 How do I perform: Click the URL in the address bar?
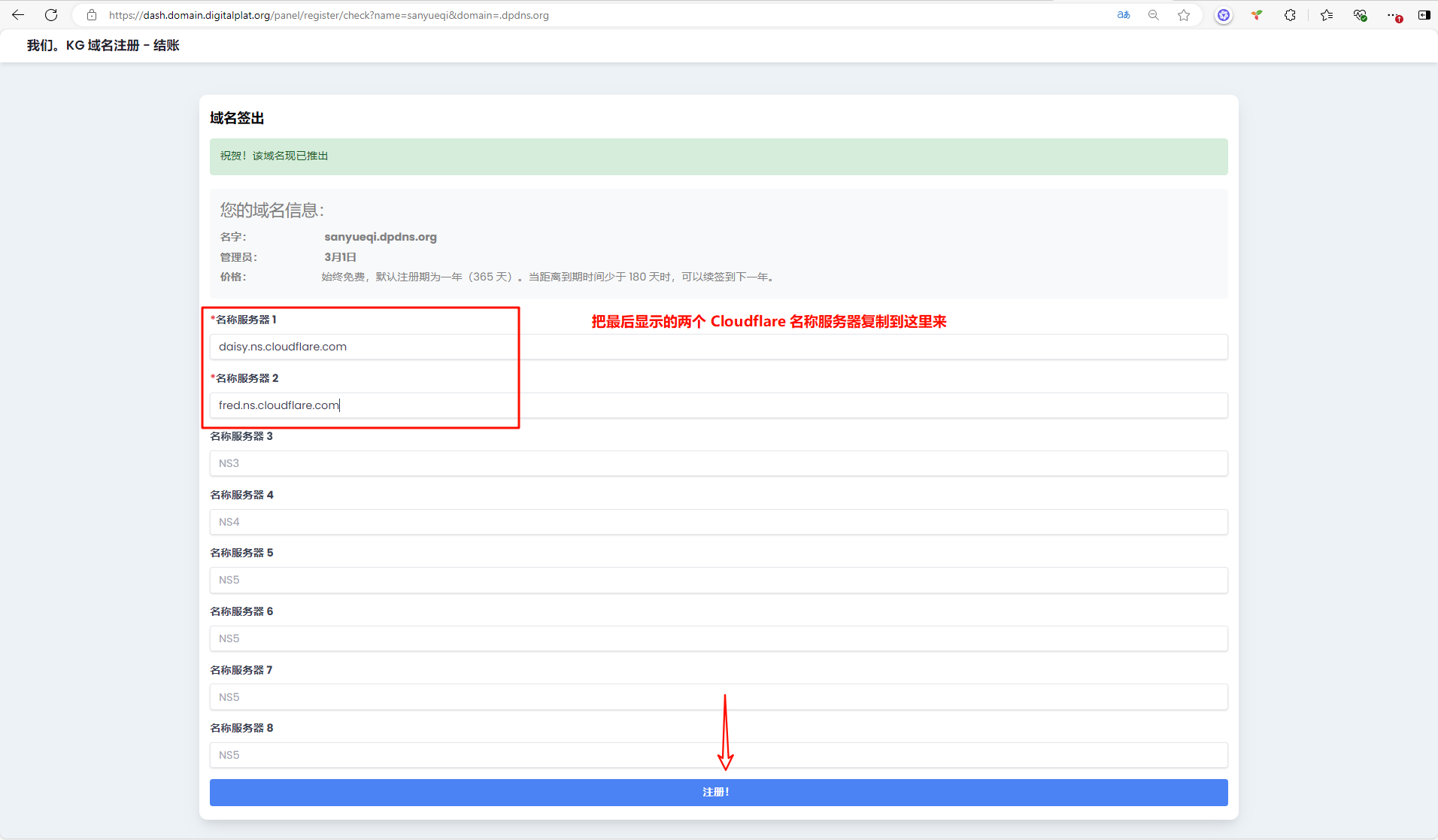coord(329,15)
